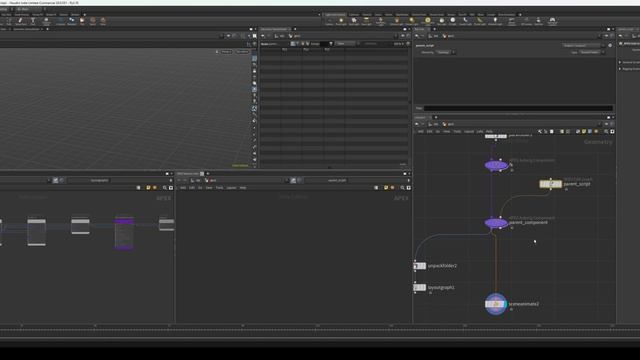The width and height of the screenshot is (640, 360).
Task: Click the parent_script node in the network
Action: 551,184
